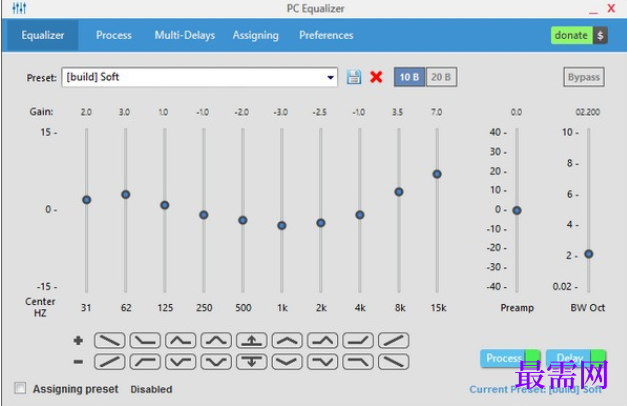Viewport: 627px width, 406px height.
Task: Click the 125 Hz band slider handle
Action: click(x=164, y=205)
